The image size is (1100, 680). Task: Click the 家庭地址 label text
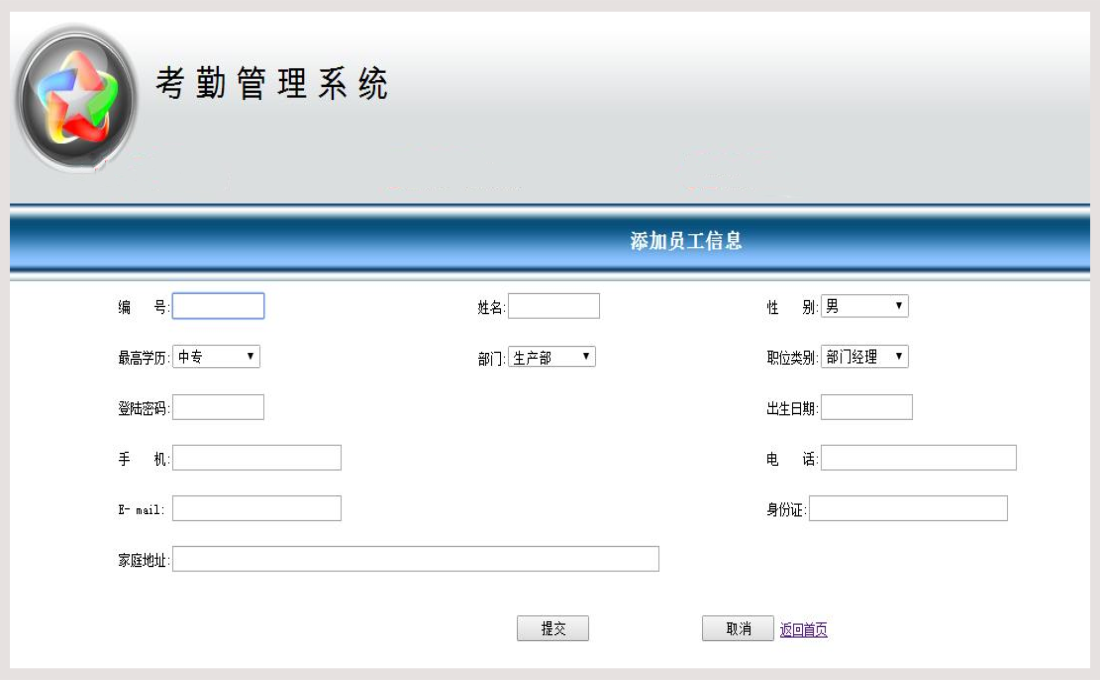(x=142, y=560)
